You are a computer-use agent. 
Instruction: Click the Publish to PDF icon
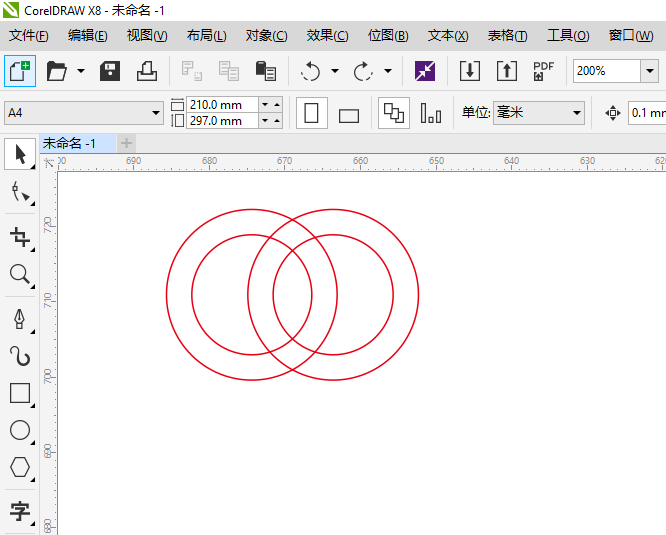pyautogui.click(x=543, y=71)
